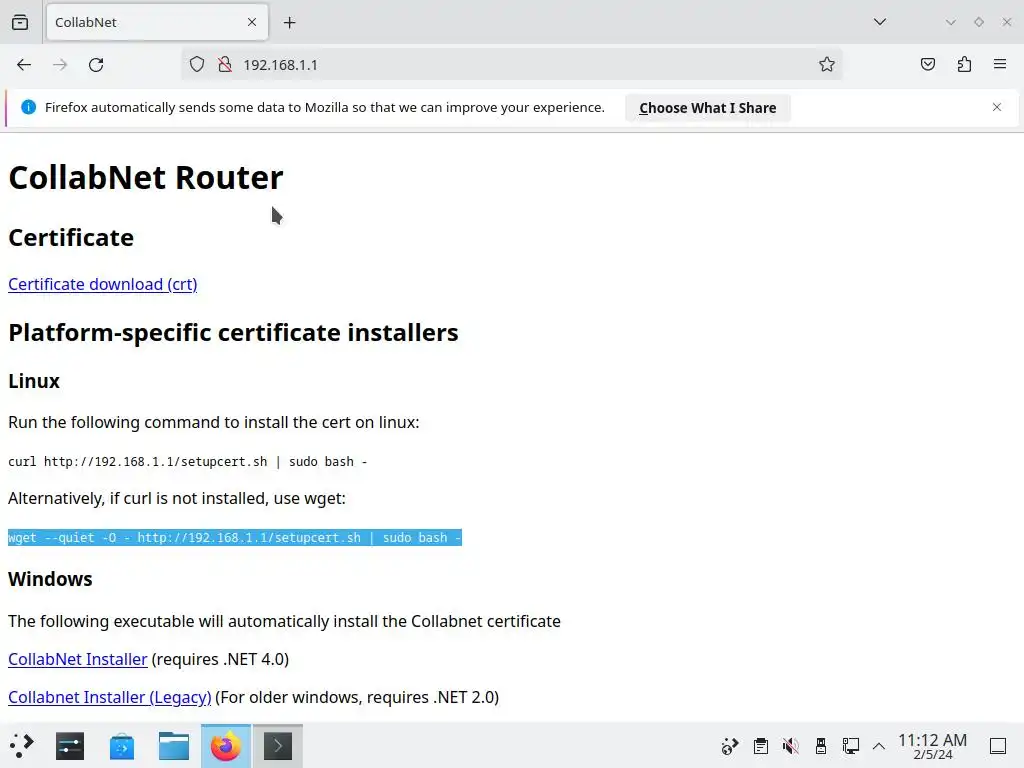Click the forward navigation arrow
1024x768 pixels.
point(60,65)
